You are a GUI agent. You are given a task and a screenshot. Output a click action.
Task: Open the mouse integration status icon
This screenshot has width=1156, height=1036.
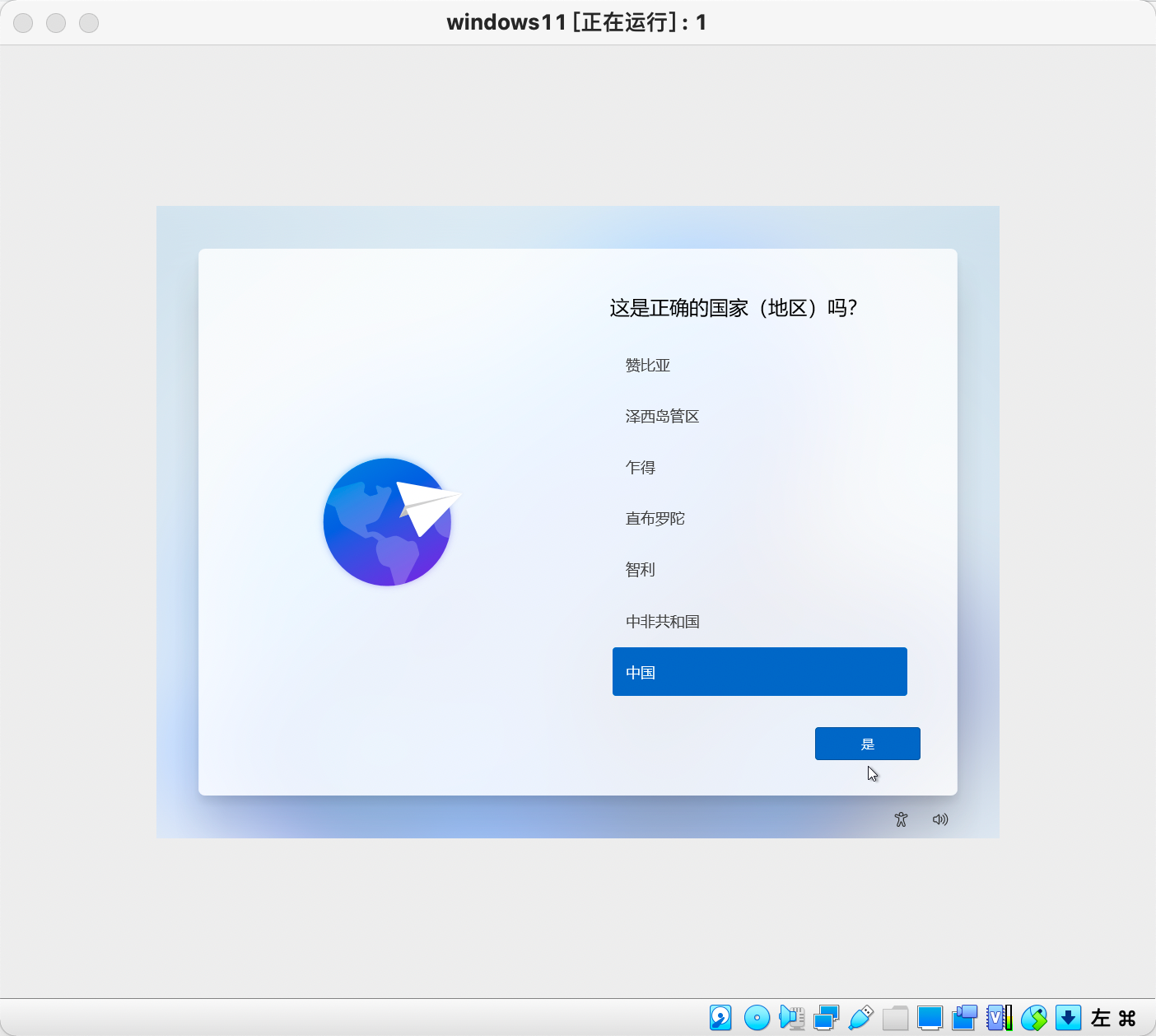[1033, 1018]
